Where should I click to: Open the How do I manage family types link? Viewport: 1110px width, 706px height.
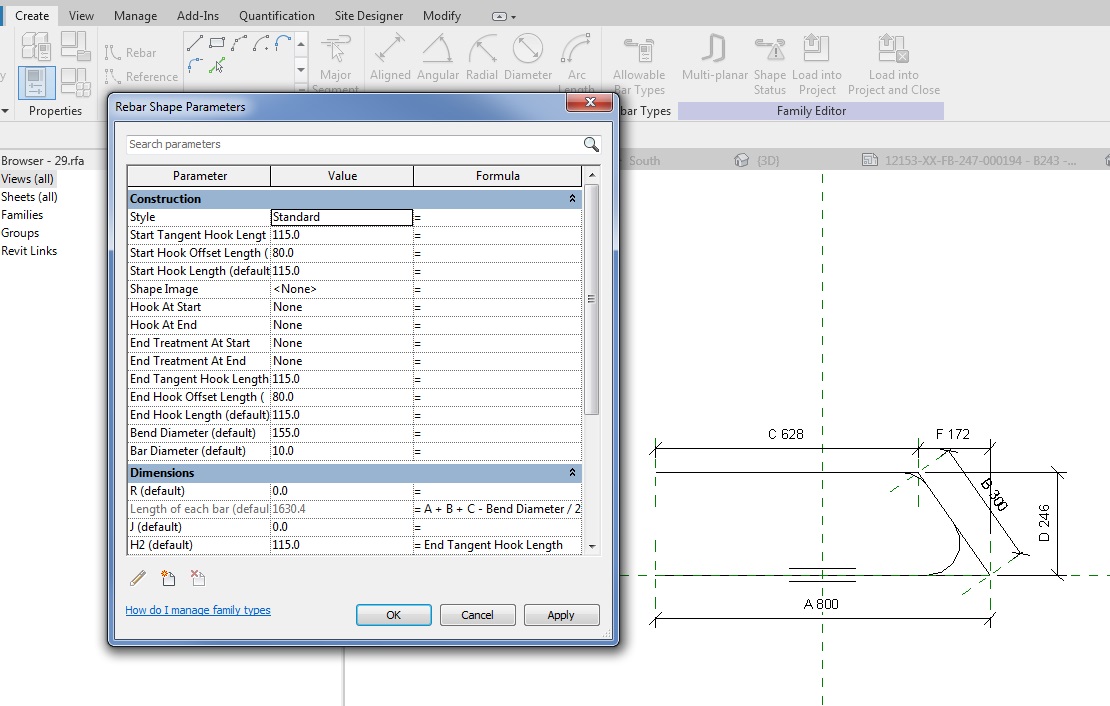(x=197, y=609)
